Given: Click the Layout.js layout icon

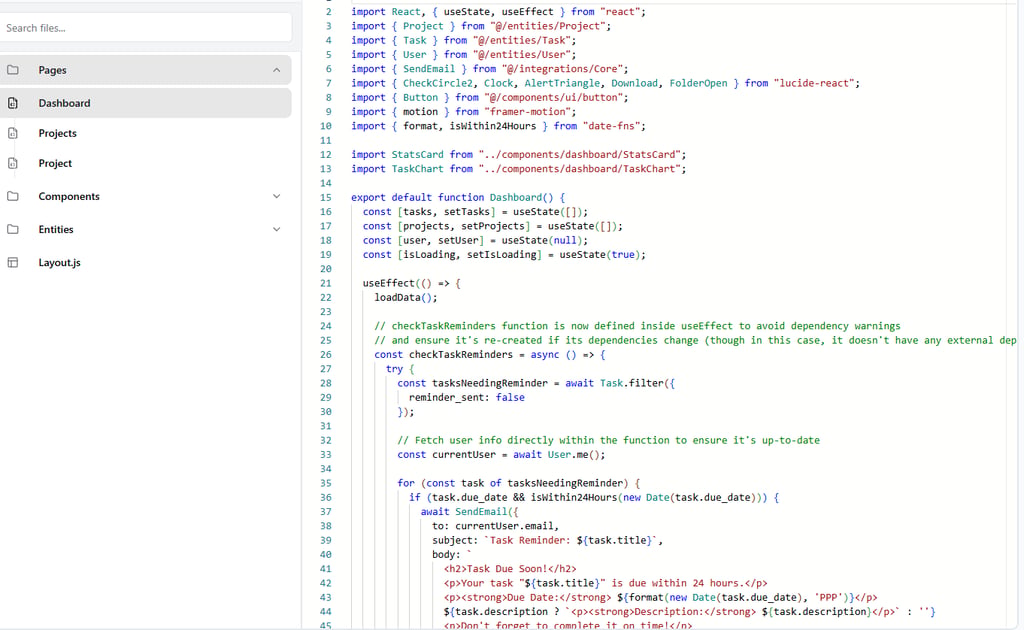Looking at the screenshot, I should click(x=12, y=262).
